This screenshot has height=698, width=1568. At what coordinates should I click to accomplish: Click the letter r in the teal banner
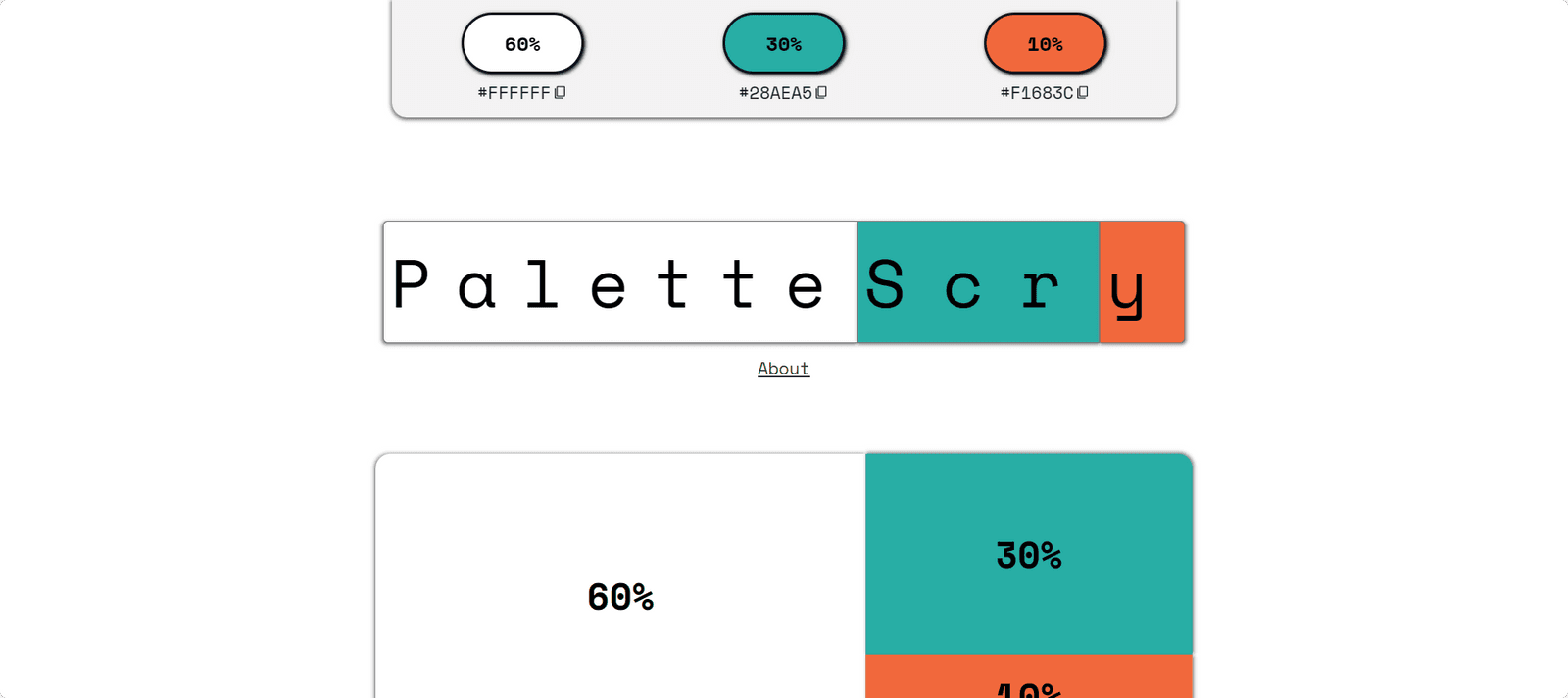coord(1040,288)
